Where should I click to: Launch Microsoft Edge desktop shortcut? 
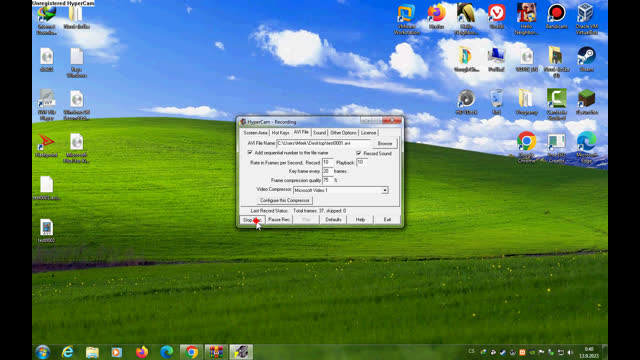click(587, 146)
